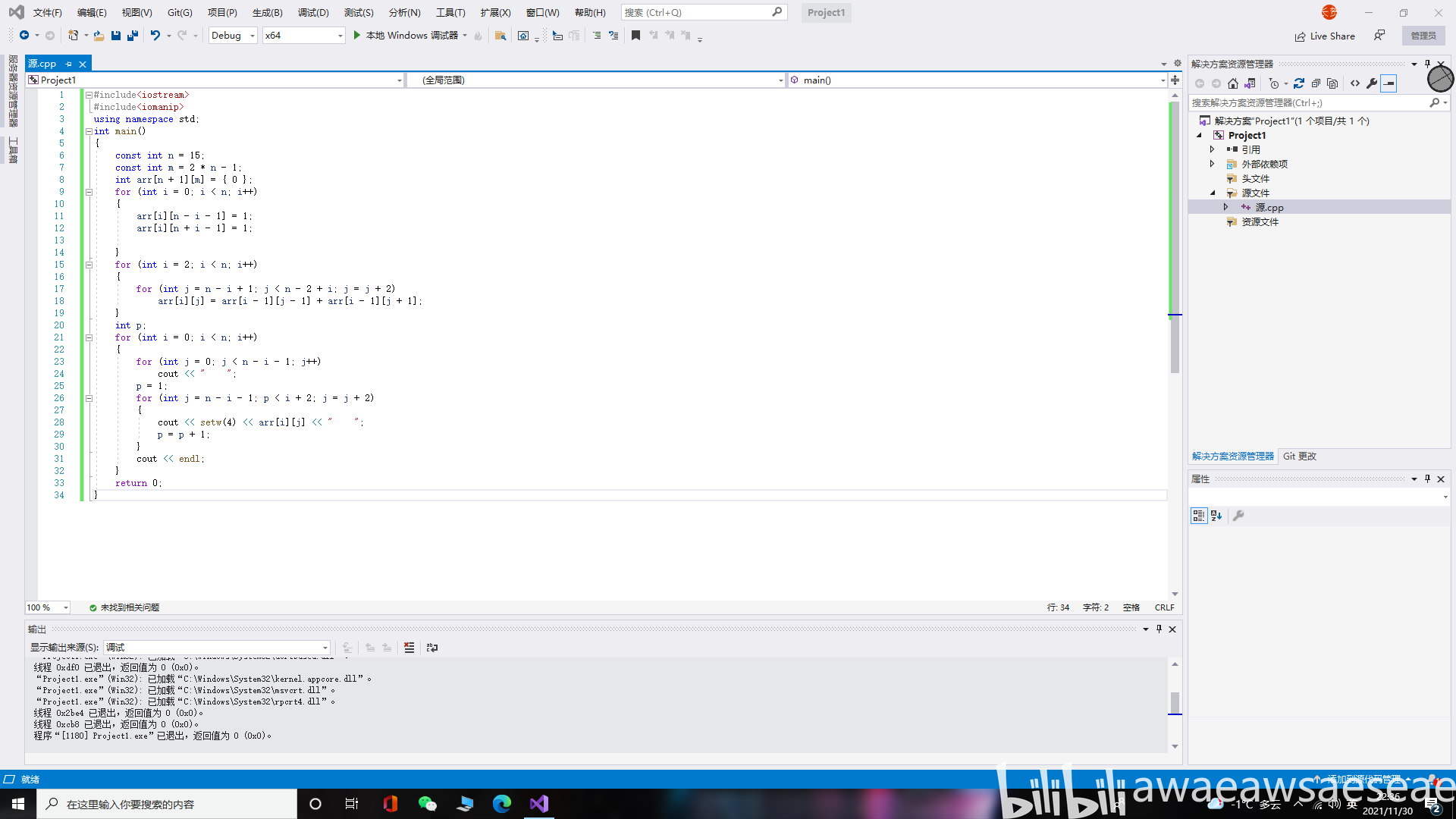Image resolution: width=1456 pixels, height=819 pixels.
Task: Refresh the Solution Explorer
Action: pos(1300,84)
